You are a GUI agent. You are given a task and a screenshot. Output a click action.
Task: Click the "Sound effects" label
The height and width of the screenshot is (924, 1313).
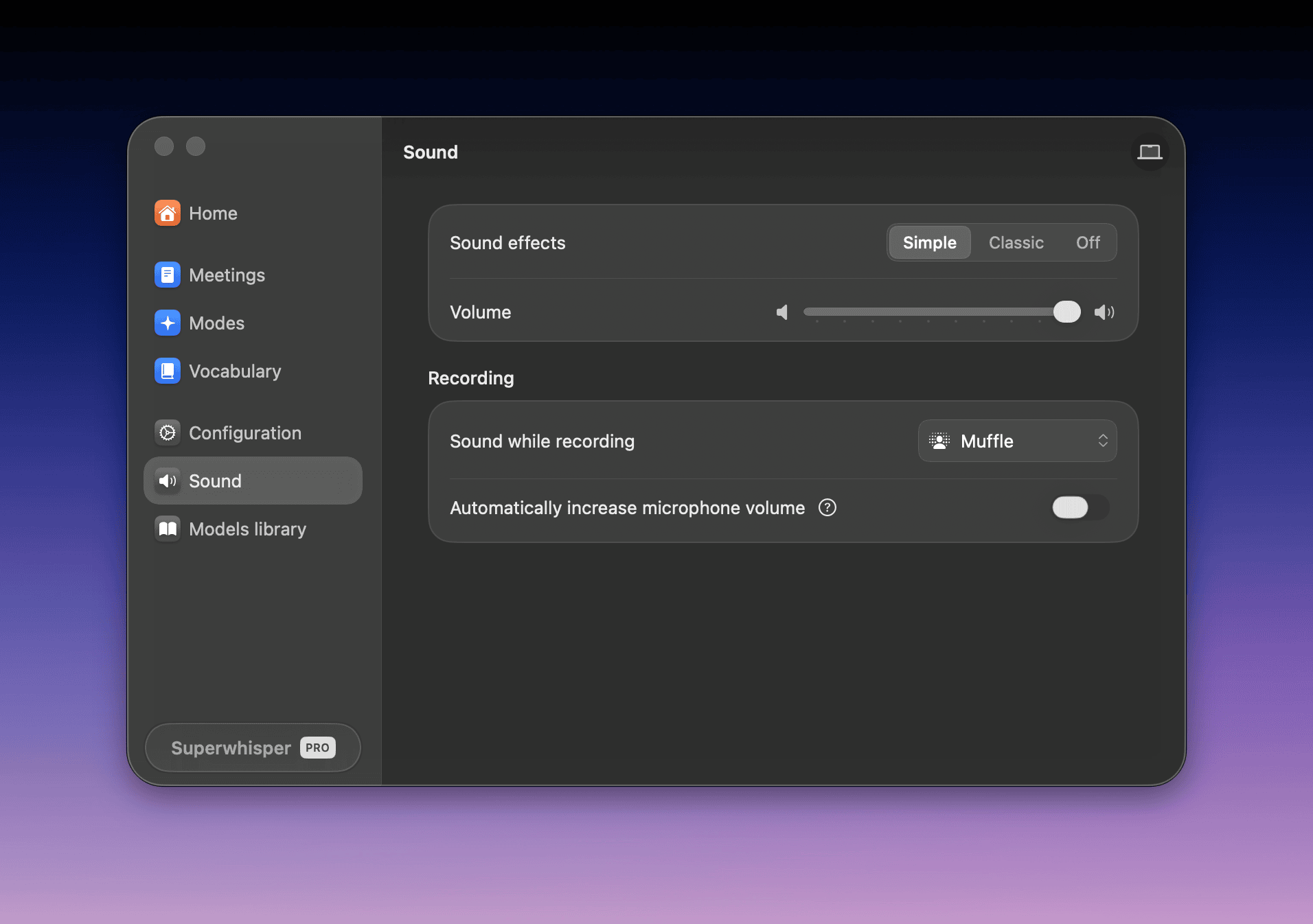click(507, 243)
